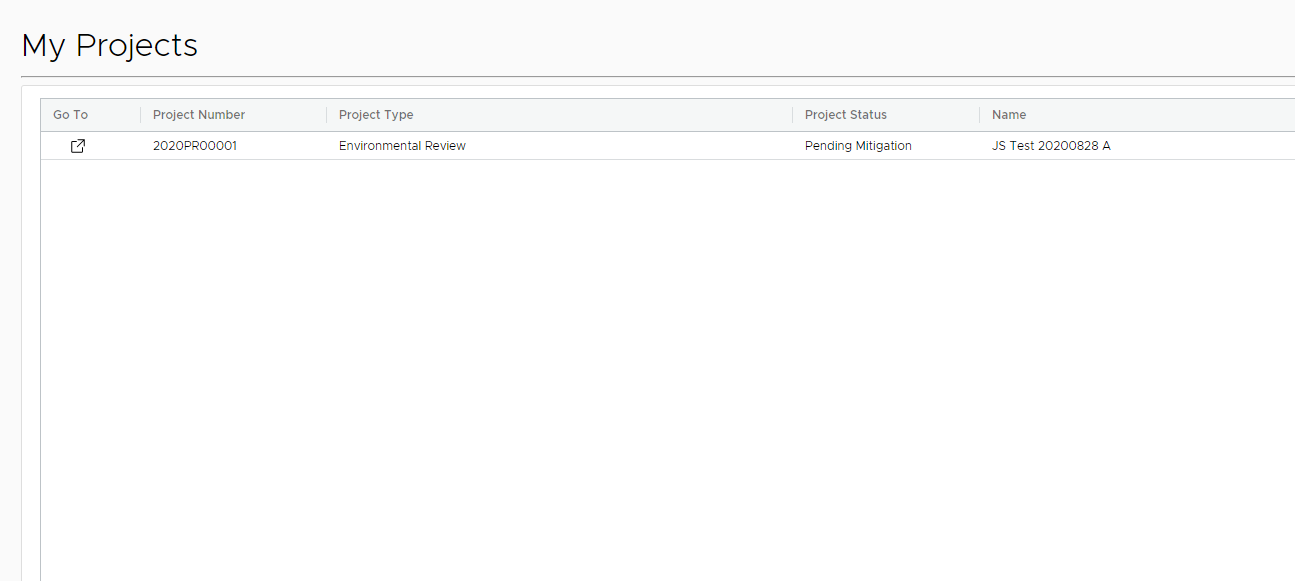The image size is (1295, 581).
Task: Select the JS Test 20200828 A name cell
Action: point(1051,146)
